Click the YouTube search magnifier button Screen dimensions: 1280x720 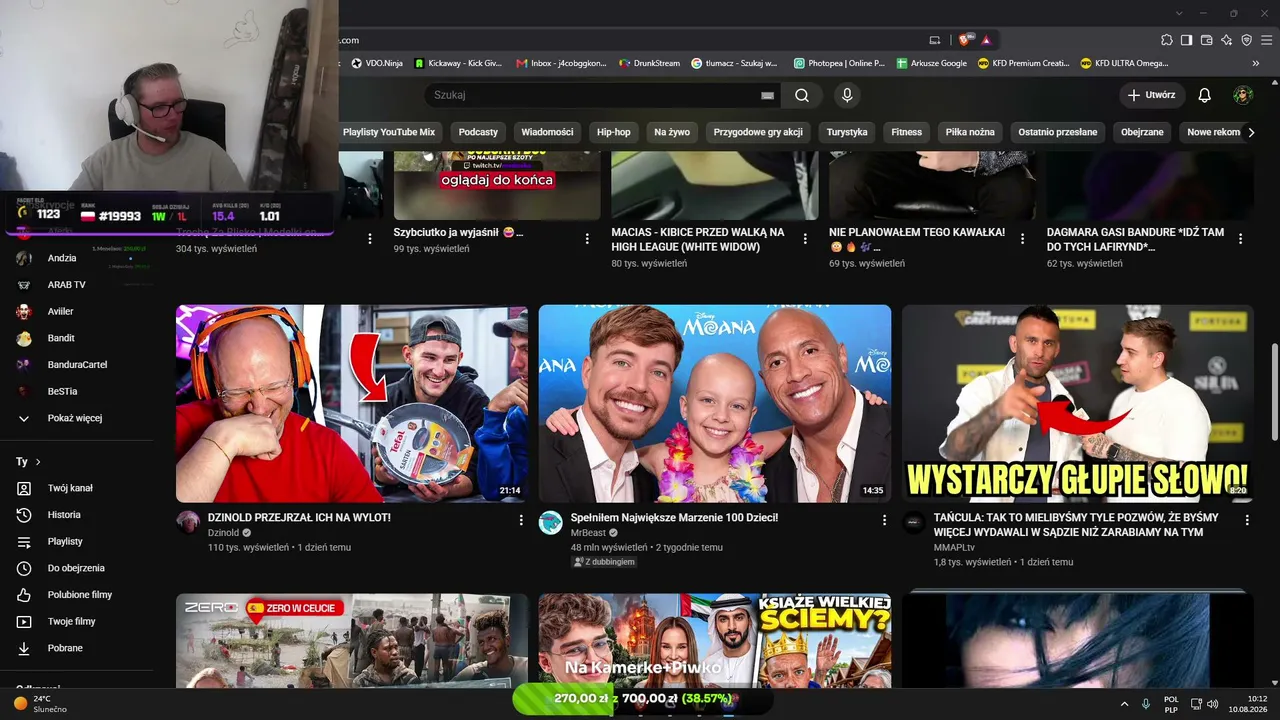pyautogui.click(x=802, y=95)
